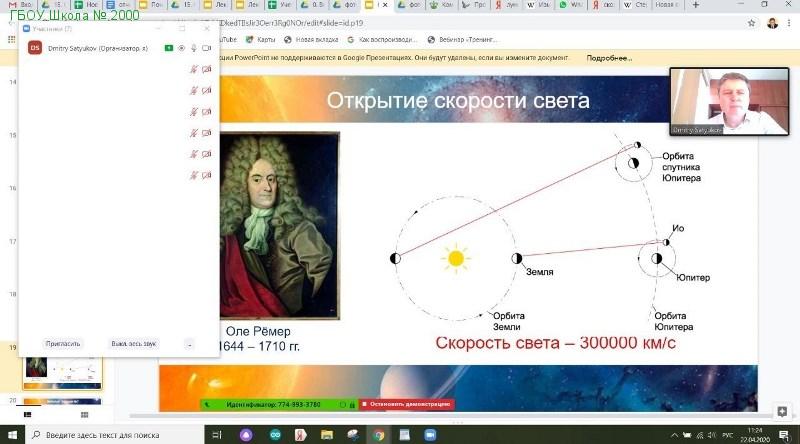Open Zoom on the taskbar
The width and height of the screenshot is (800, 444).
(x=430, y=435)
